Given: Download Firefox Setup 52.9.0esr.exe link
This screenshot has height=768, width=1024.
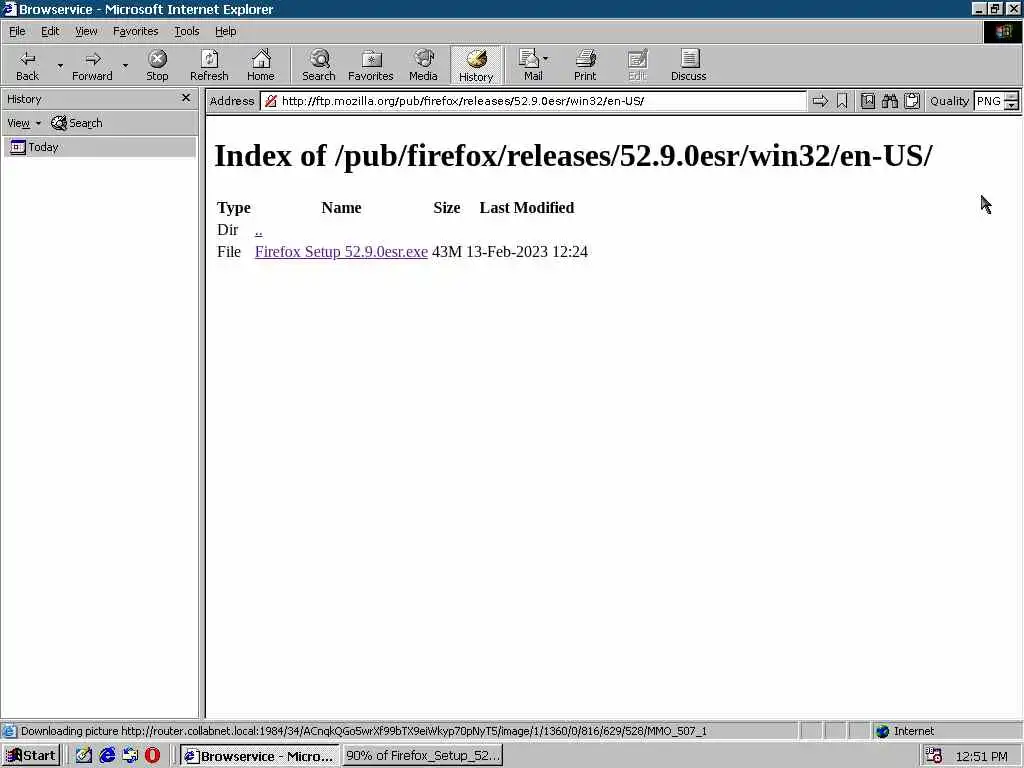Looking at the screenshot, I should [x=341, y=251].
